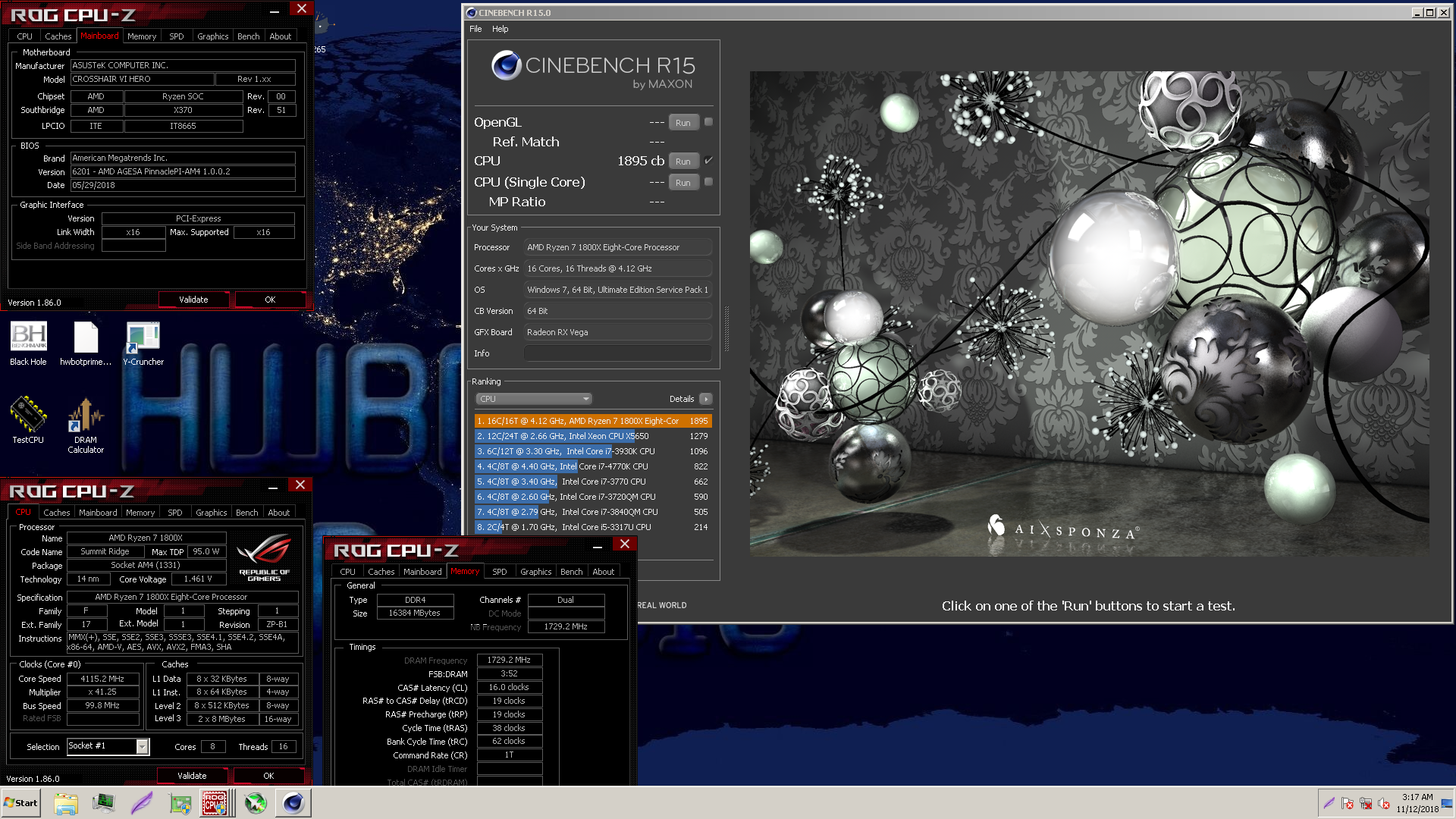This screenshot has width=1456, height=819.
Task: Click the GFX Board field Radeon RX Vega
Action: pyautogui.click(x=618, y=332)
